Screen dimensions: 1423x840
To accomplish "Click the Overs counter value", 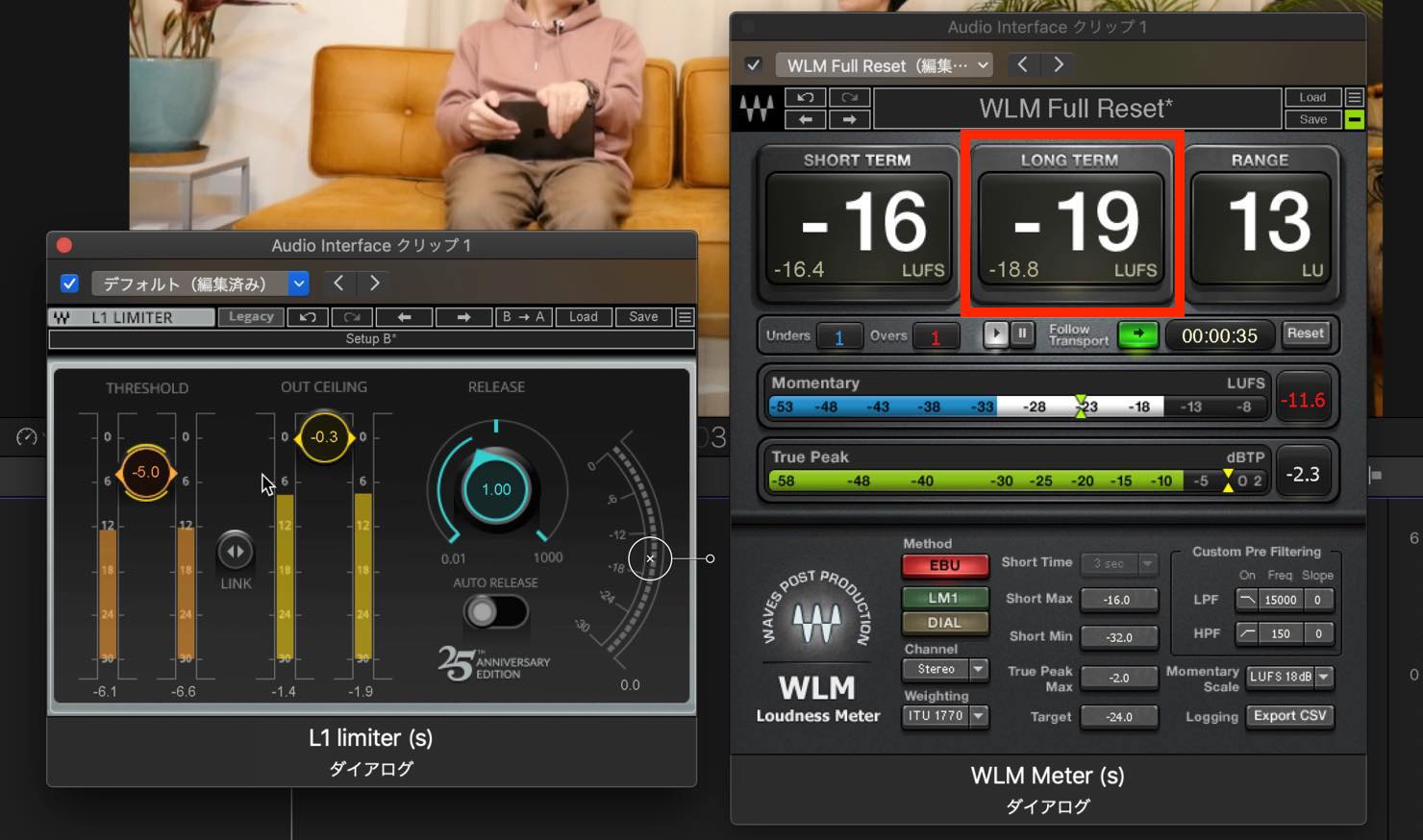I will [x=935, y=337].
